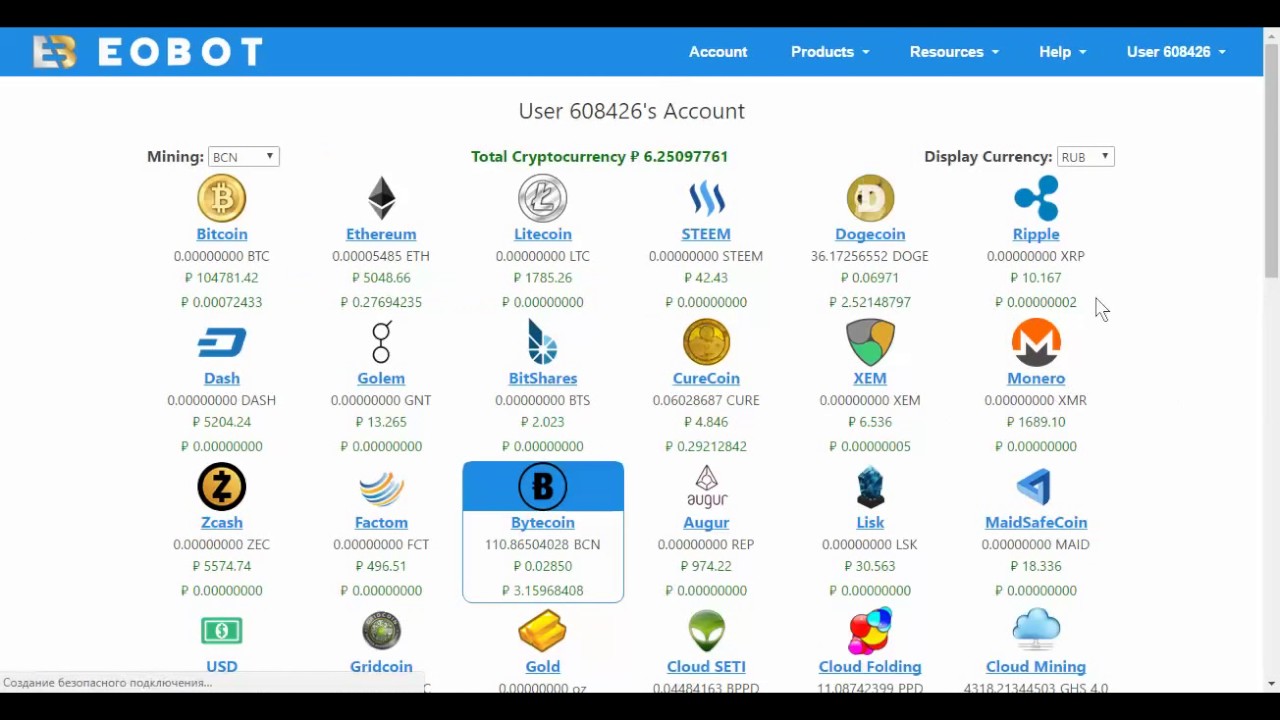Open the Gridcoin link
Viewport: 1280px width, 720px height.
coord(381,666)
